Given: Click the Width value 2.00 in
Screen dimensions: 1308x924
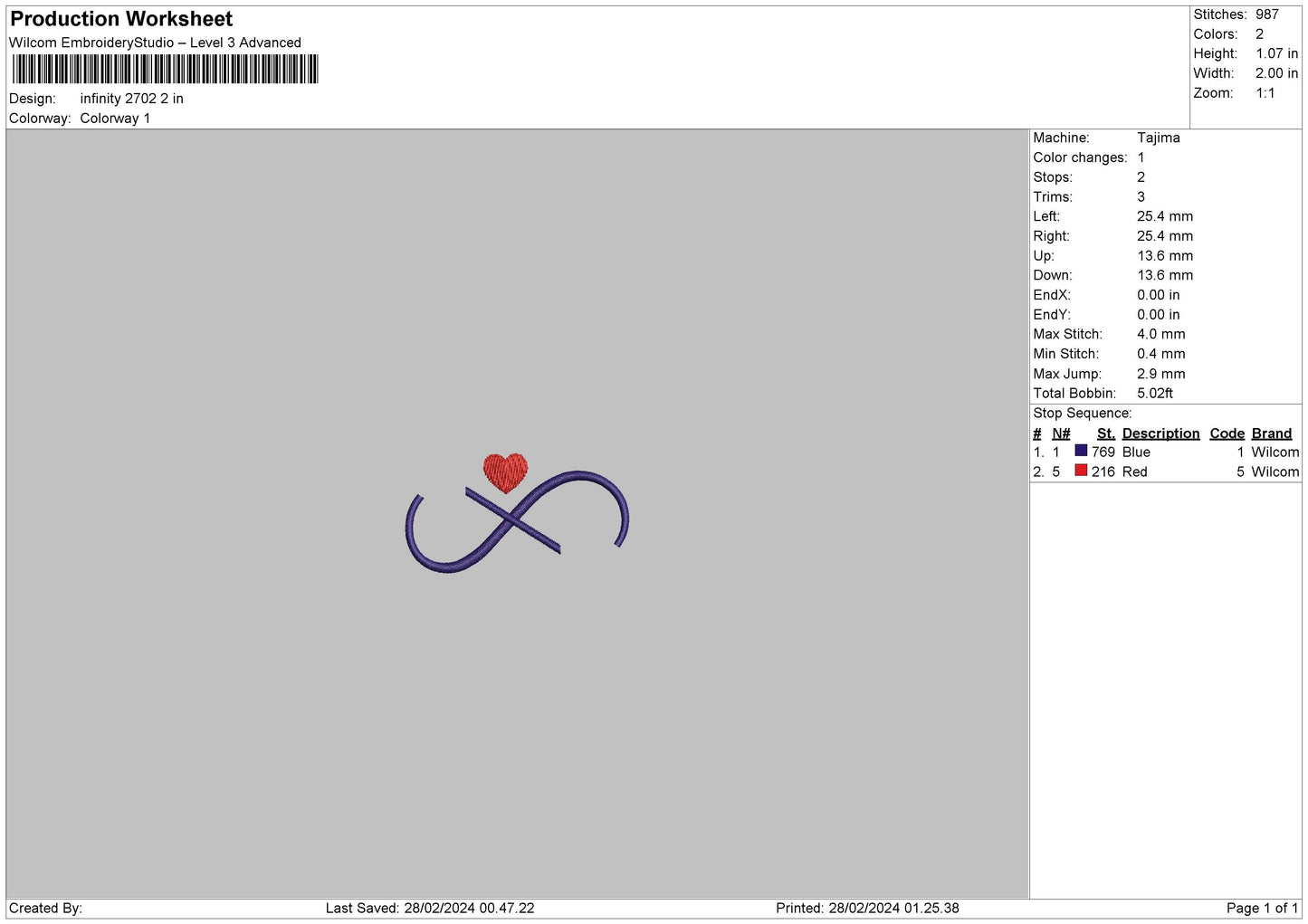Looking at the screenshot, I should [x=1276, y=73].
